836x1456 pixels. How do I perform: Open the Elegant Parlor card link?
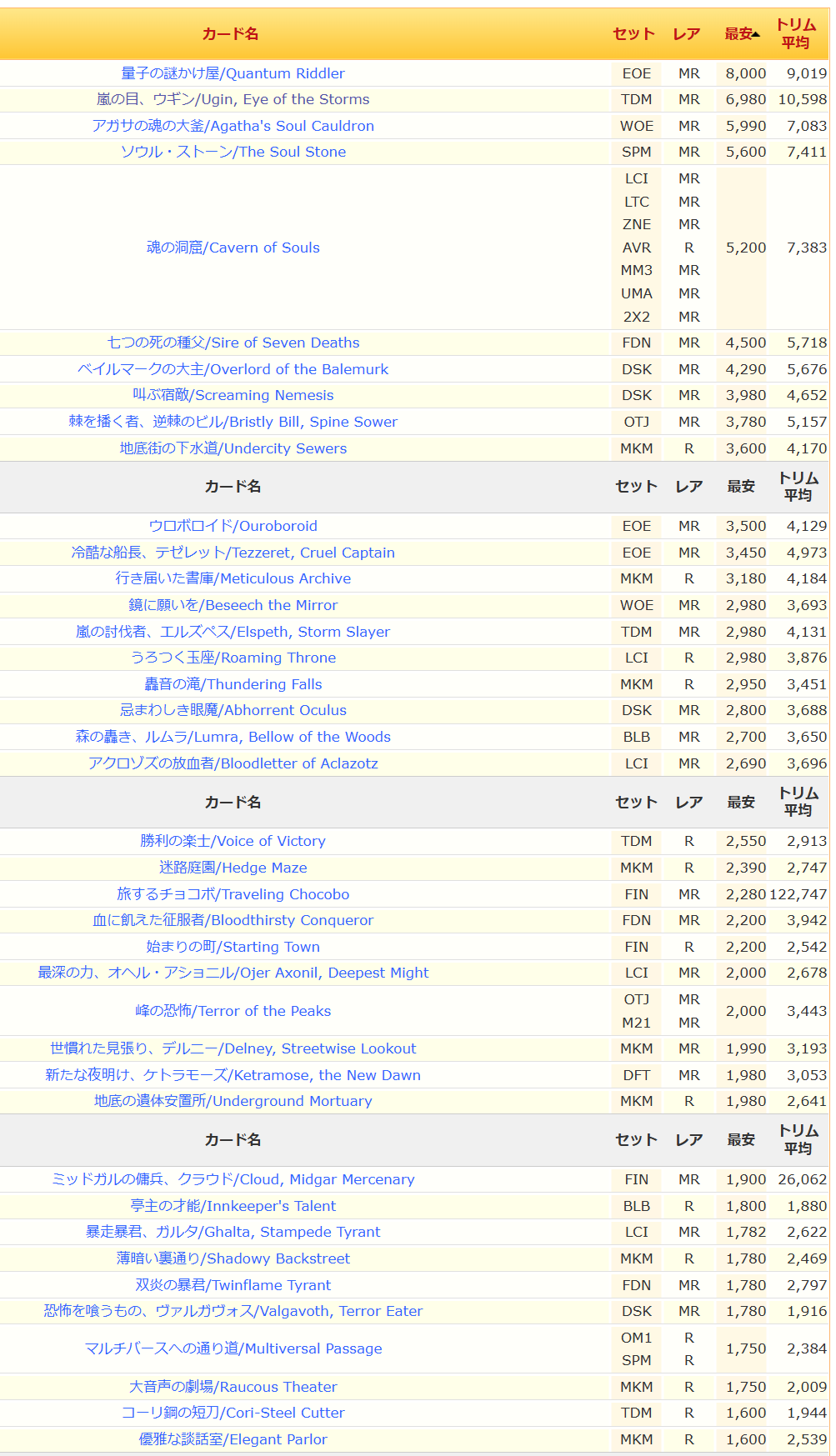[233, 1439]
